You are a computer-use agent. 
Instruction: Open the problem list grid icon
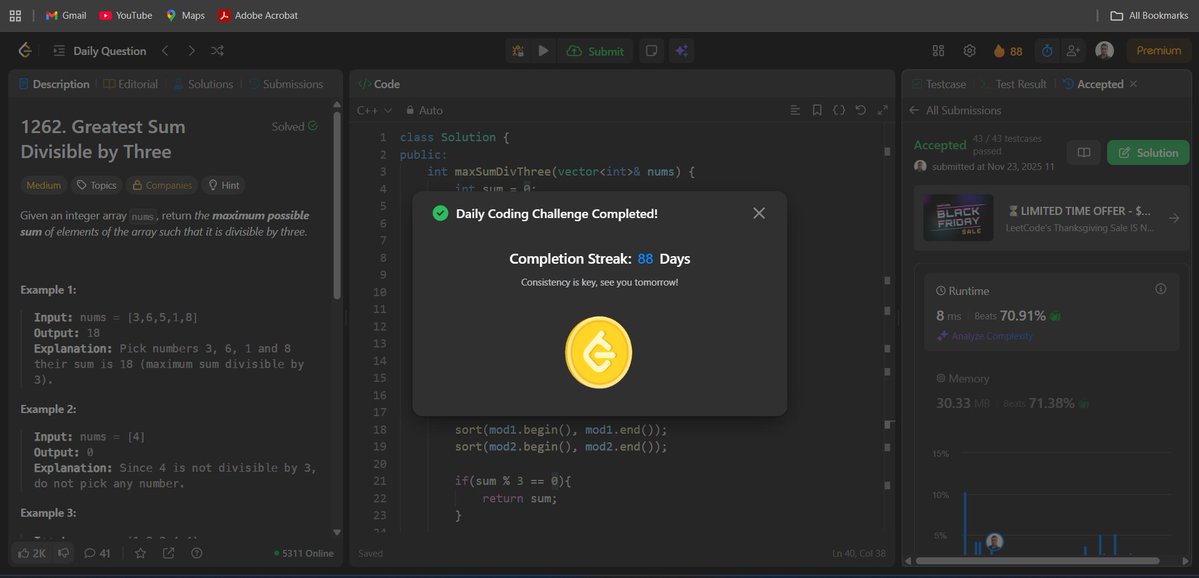pyautogui.click(x=938, y=50)
